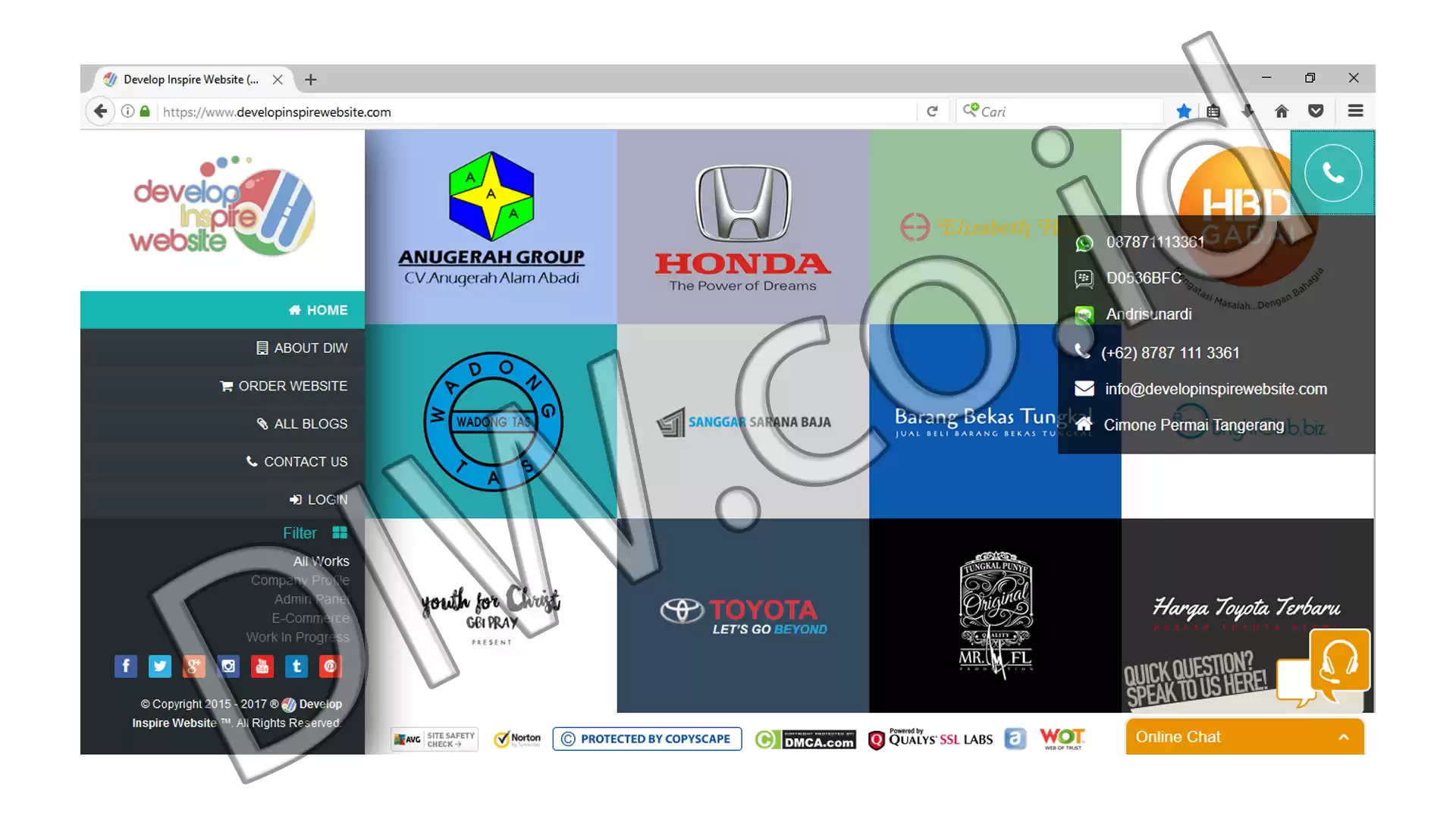This screenshot has width=1456, height=819.
Task: Filter portfolio by All Works
Action: (x=321, y=561)
